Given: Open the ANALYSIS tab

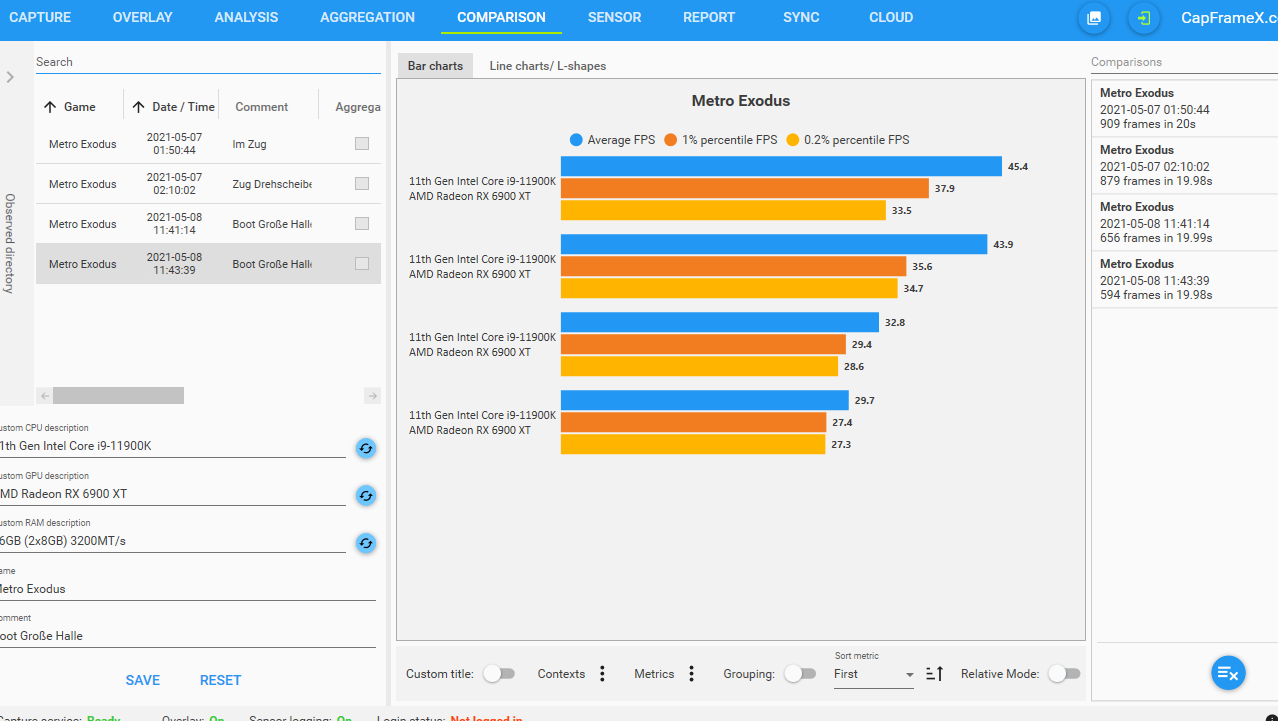Looking at the screenshot, I should 246,17.
